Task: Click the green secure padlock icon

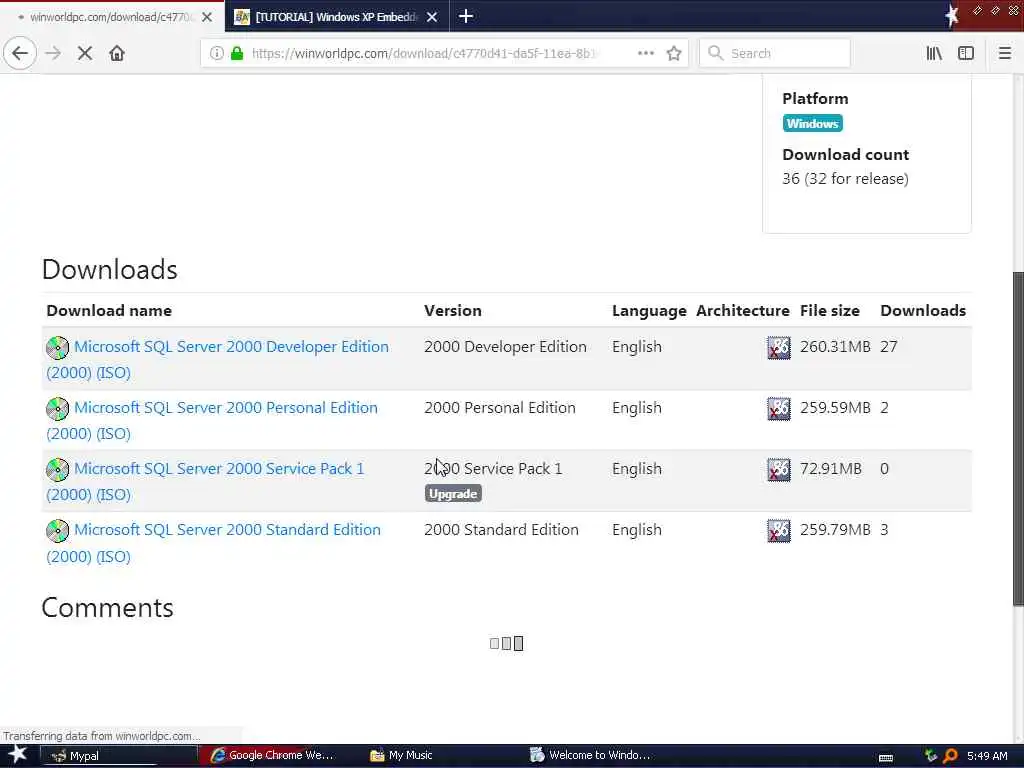Action: [237, 53]
